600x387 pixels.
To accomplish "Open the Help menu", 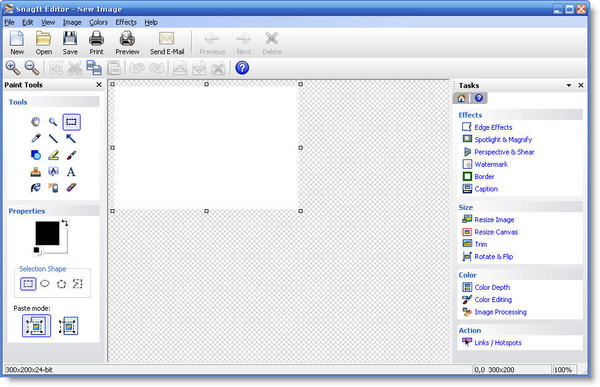I will tap(151, 23).
